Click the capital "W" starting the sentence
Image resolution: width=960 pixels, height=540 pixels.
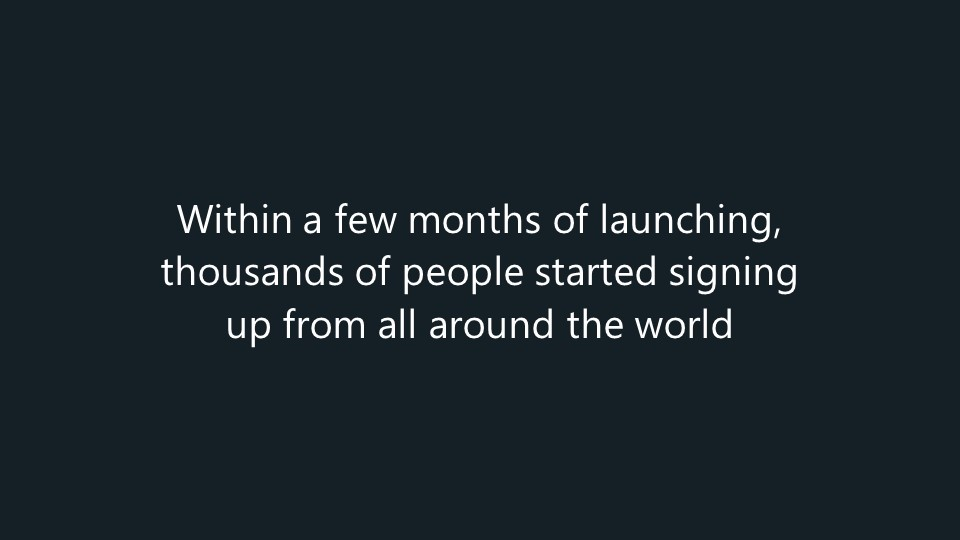coord(195,220)
